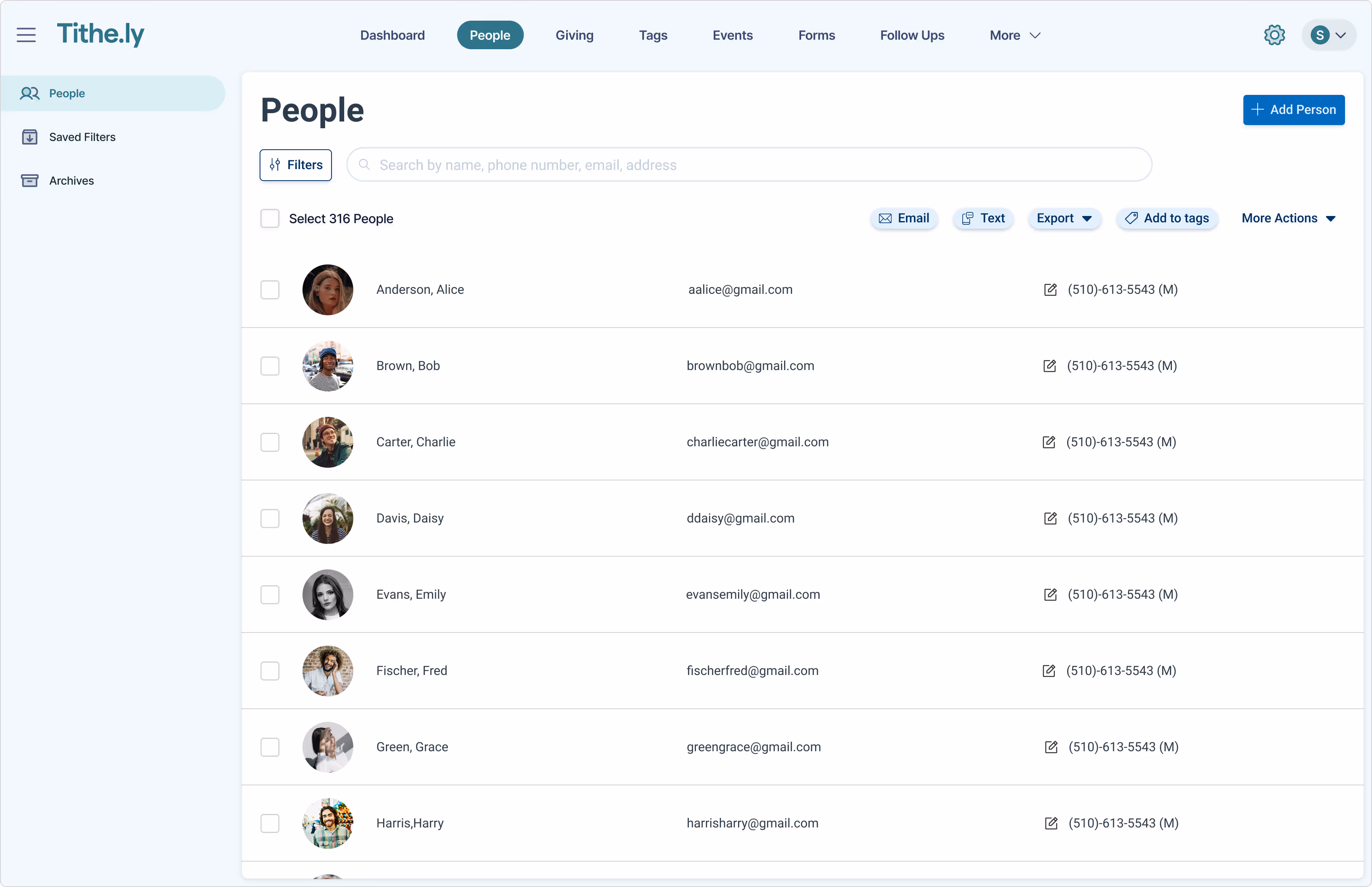Check the box beside Davis, Daisy

(x=270, y=519)
